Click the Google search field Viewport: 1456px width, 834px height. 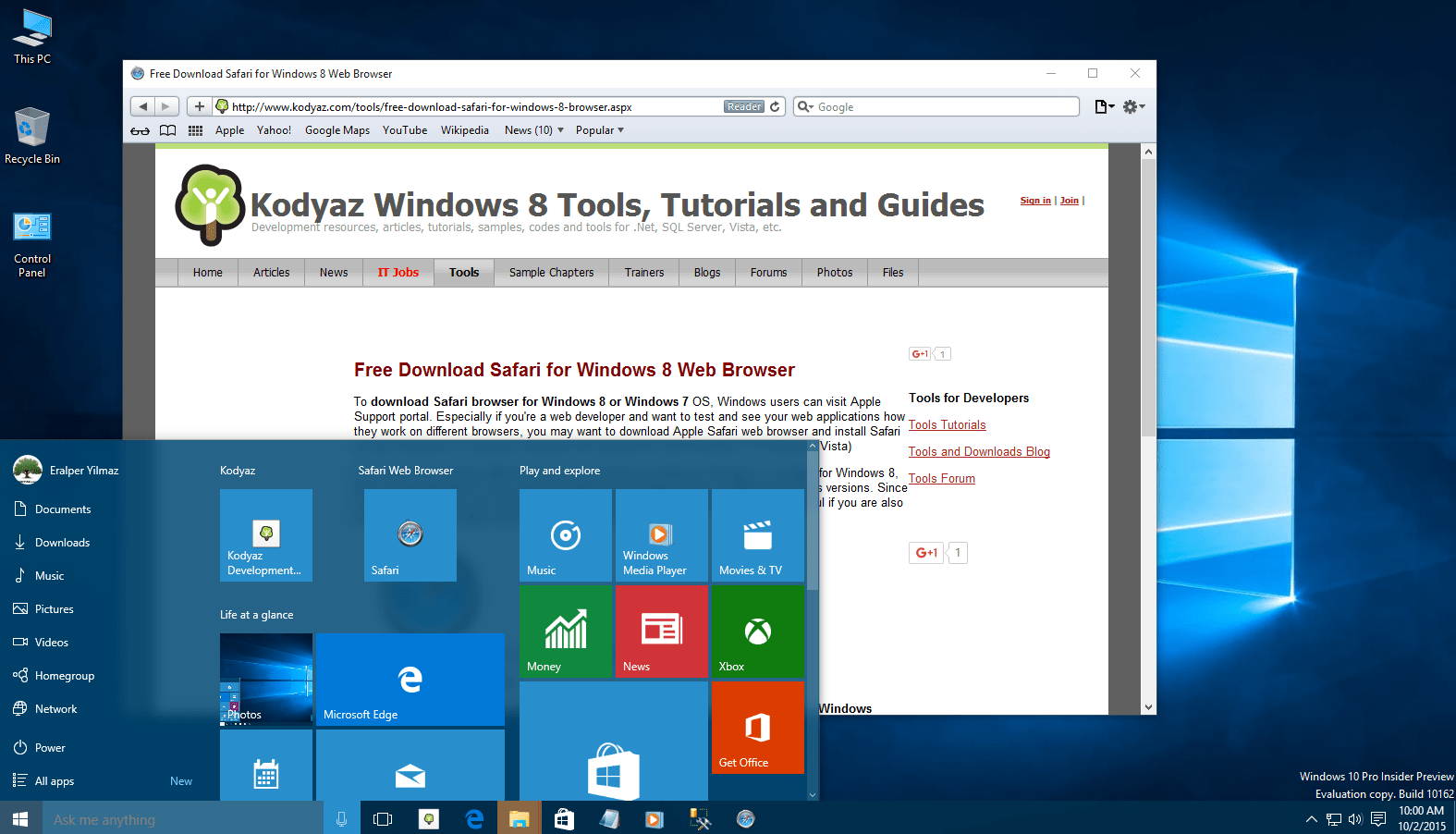pos(936,106)
